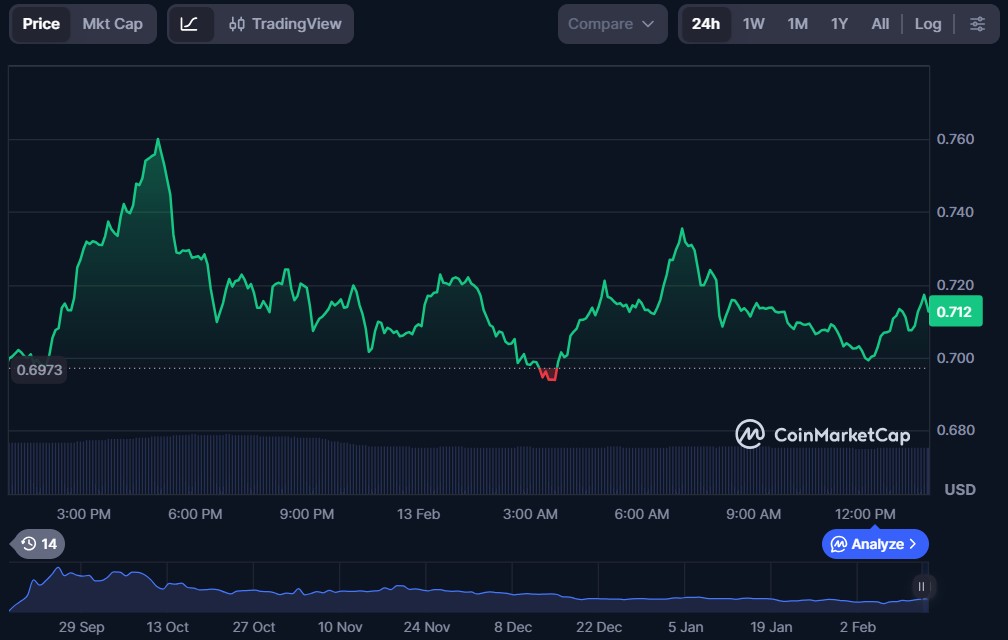The image size is (1008, 640).
Task: Click the blue Analyze button
Action: pyautogui.click(x=875, y=544)
